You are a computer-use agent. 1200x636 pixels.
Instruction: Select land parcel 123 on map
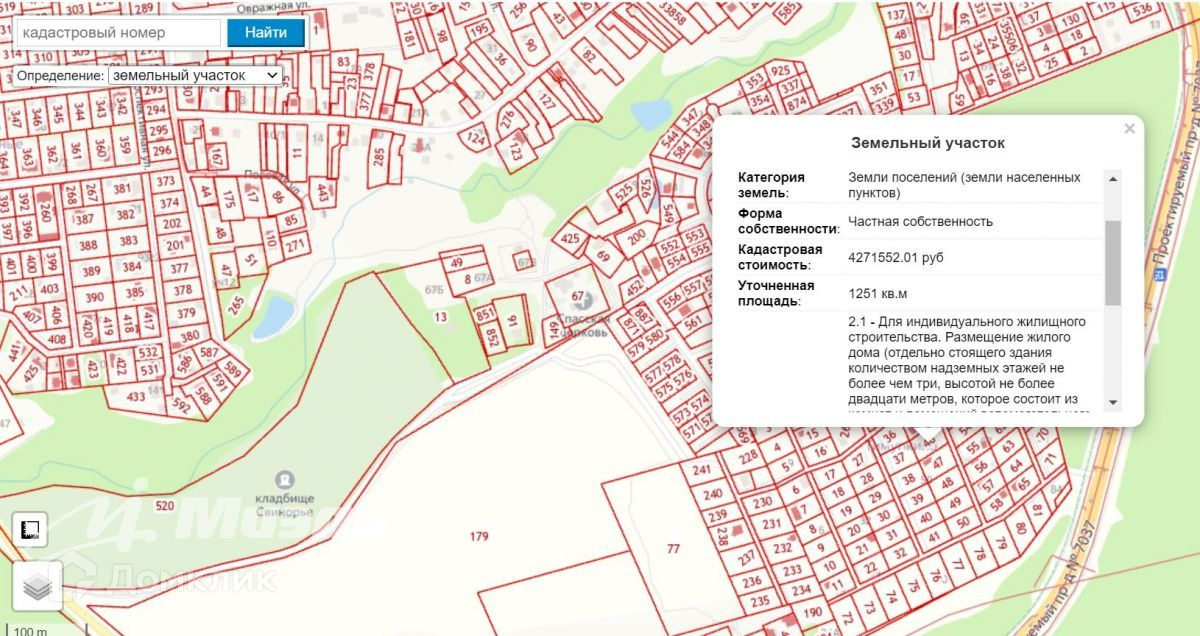(517, 154)
